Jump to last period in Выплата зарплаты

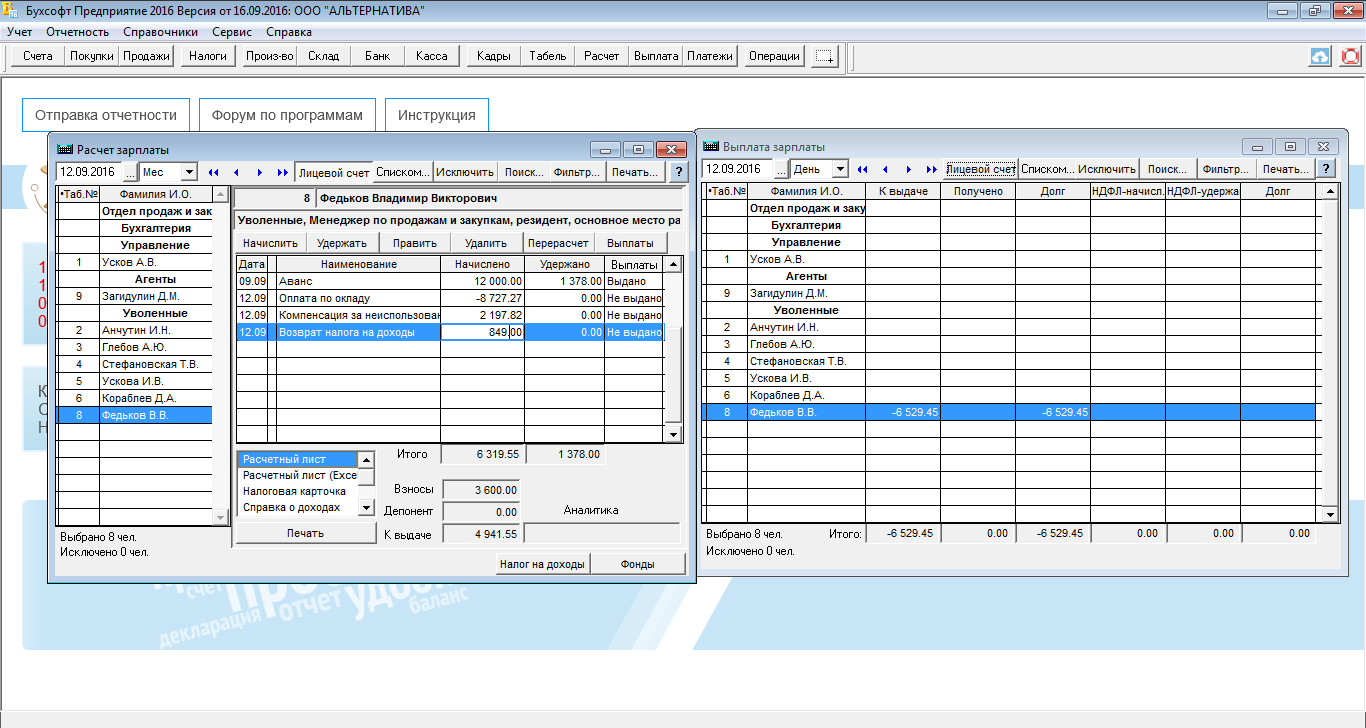point(932,169)
